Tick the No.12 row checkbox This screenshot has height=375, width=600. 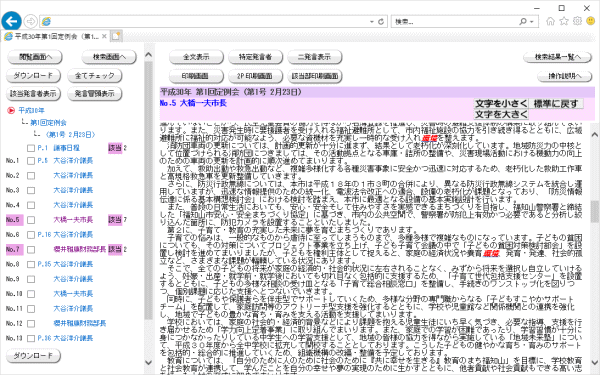tap(31, 324)
